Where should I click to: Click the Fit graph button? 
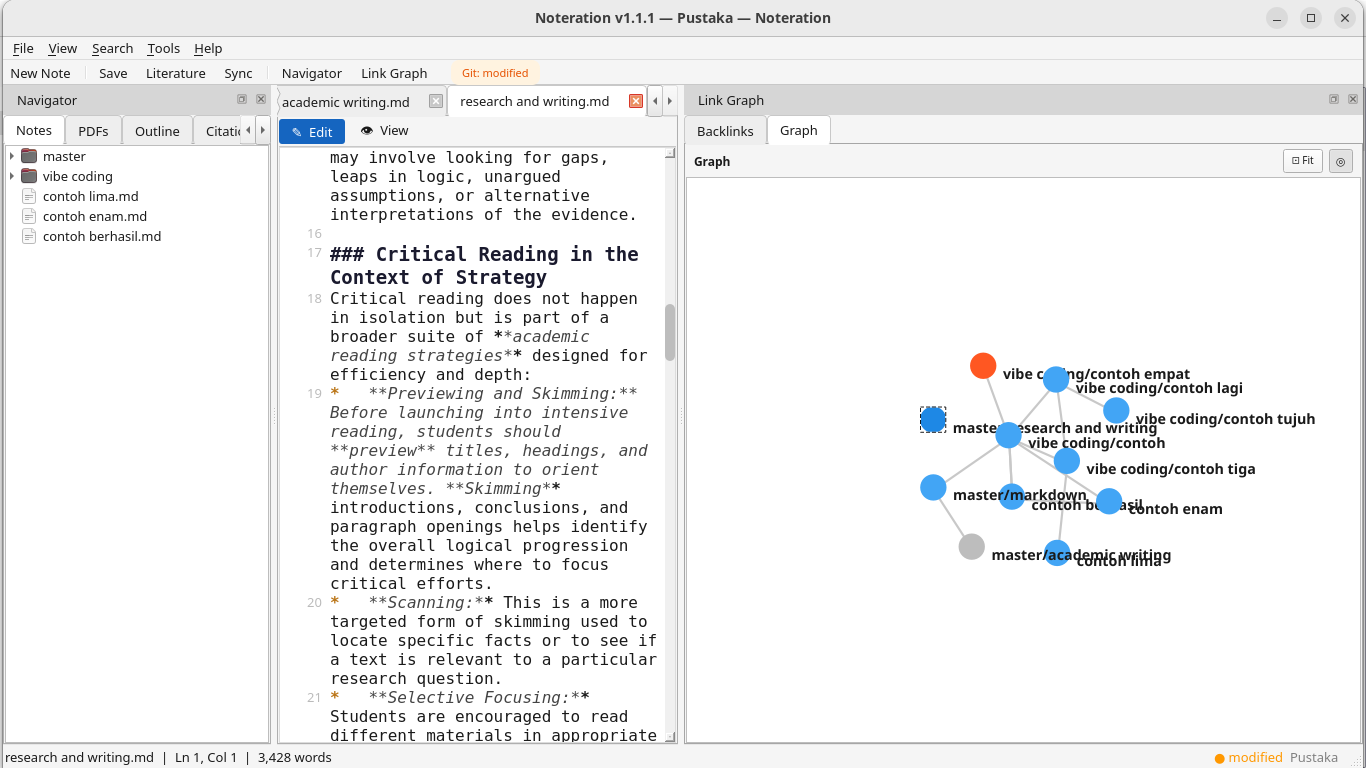coord(1303,160)
